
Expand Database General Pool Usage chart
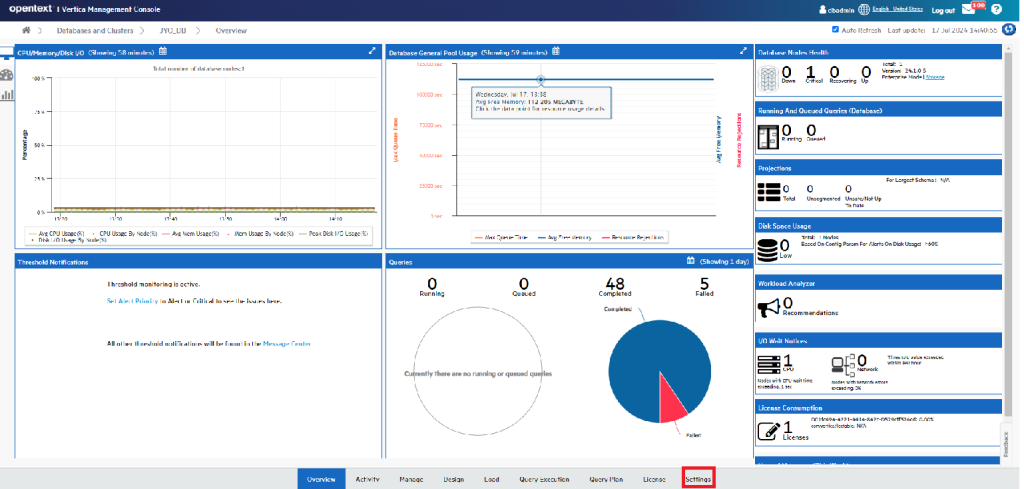point(743,51)
